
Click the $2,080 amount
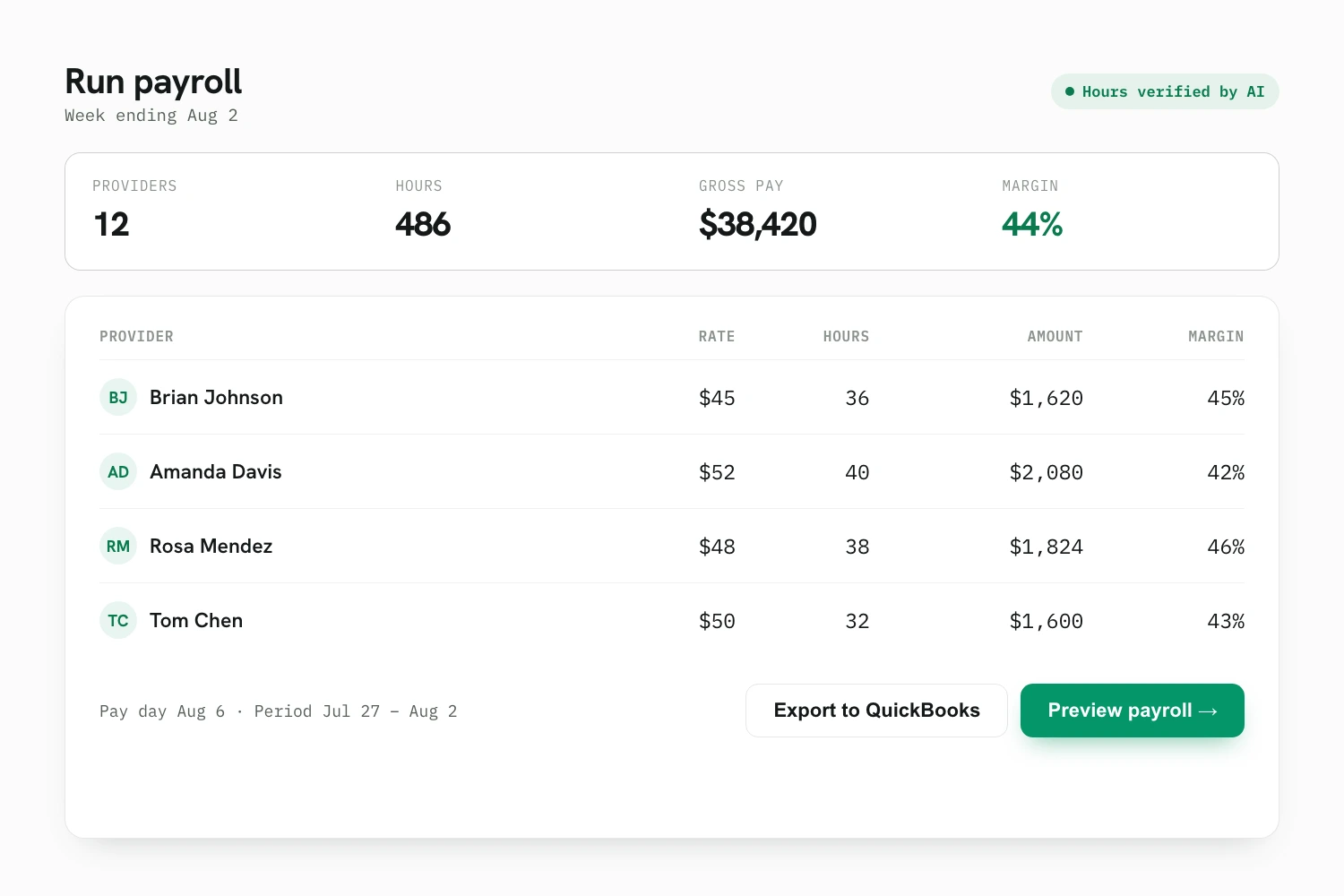point(1047,472)
